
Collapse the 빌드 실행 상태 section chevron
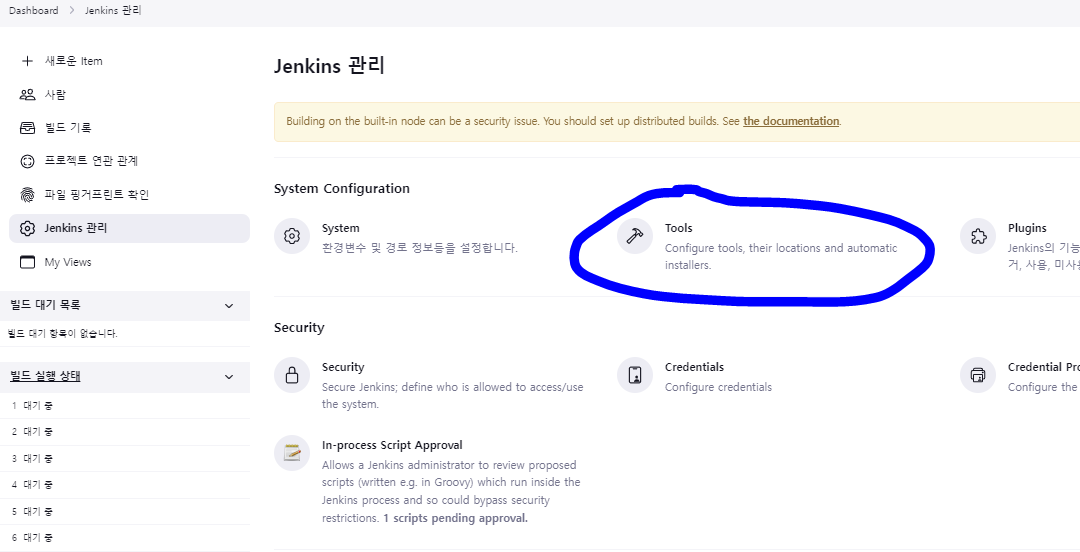(229, 377)
